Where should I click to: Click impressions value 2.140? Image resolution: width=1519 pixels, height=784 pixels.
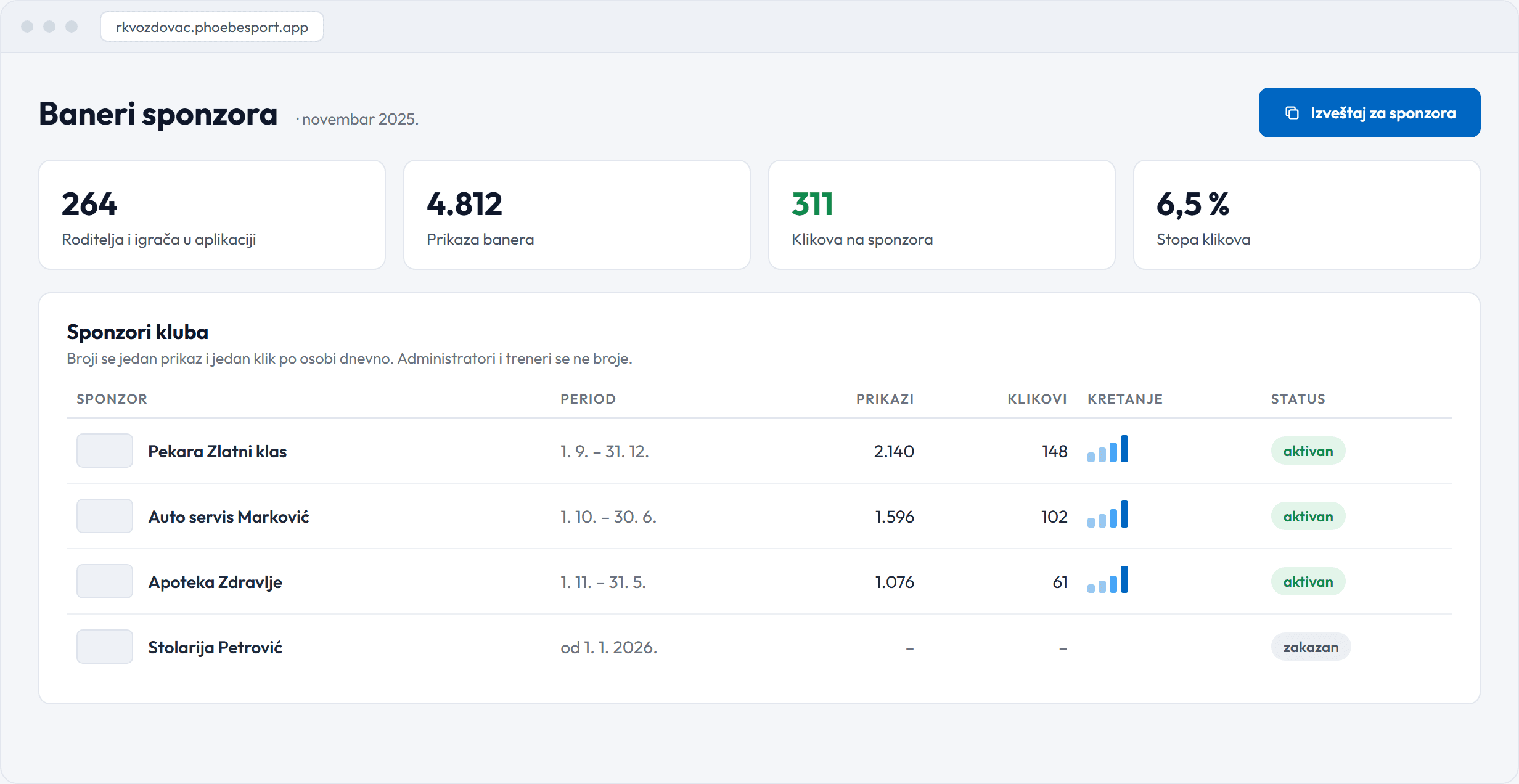[x=894, y=451]
